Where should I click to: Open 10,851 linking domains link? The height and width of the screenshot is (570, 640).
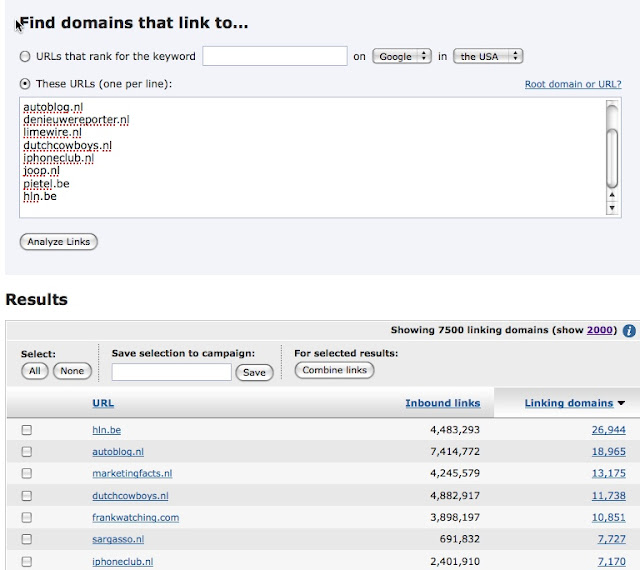coord(609,517)
